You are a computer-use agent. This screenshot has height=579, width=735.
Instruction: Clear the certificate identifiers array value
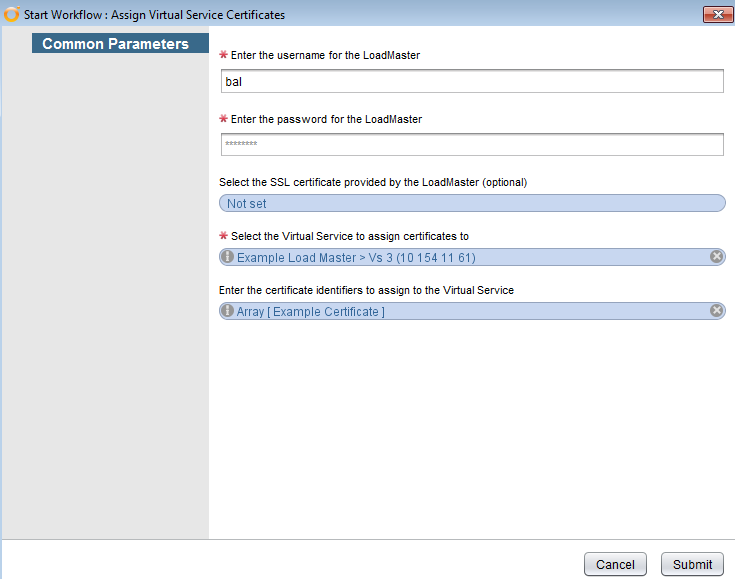[716, 310]
